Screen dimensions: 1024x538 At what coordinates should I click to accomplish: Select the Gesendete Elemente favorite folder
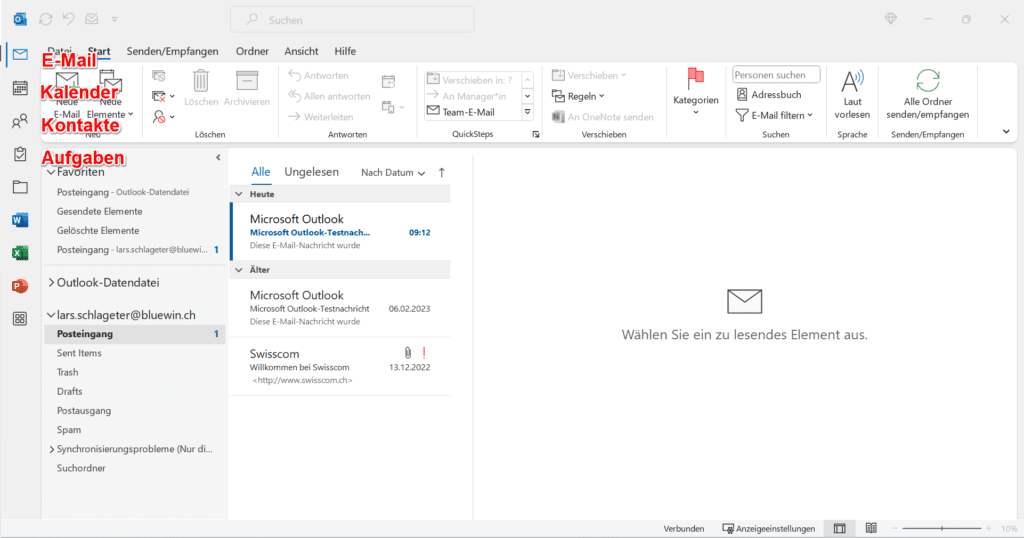pos(99,212)
